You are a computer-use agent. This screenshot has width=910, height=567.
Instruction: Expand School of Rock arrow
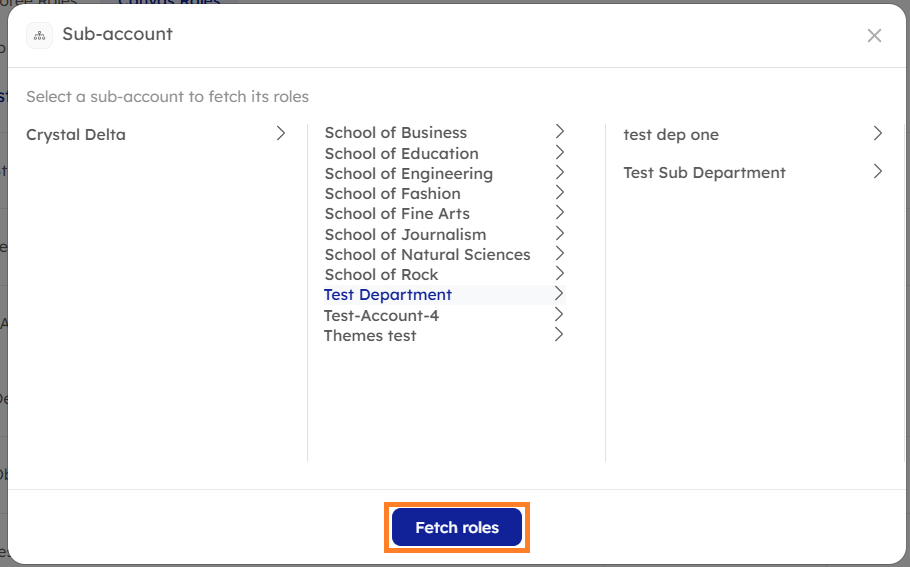click(559, 273)
